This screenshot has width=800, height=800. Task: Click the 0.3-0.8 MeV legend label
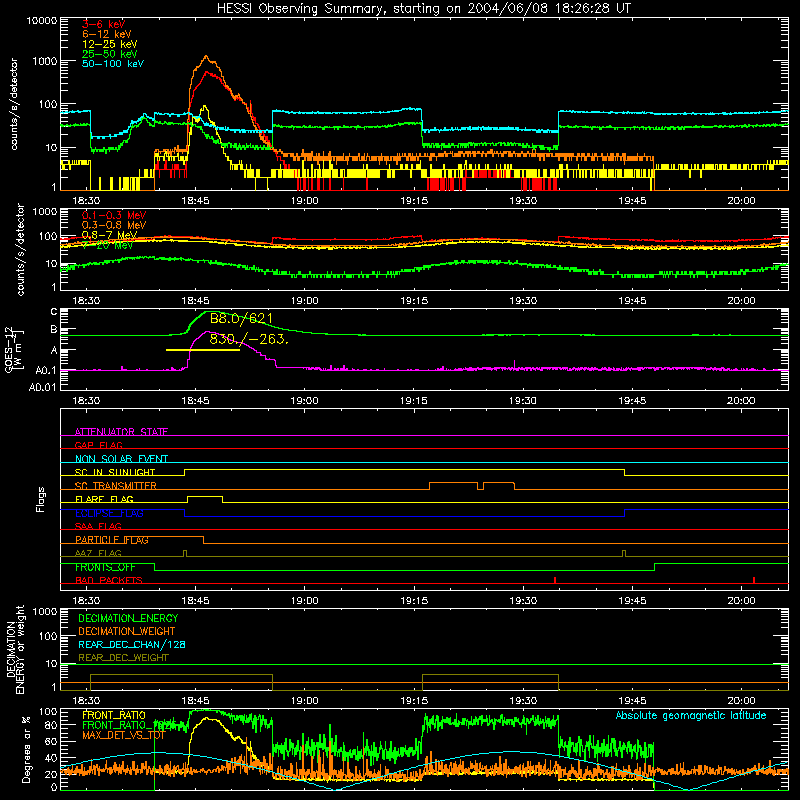114,225
